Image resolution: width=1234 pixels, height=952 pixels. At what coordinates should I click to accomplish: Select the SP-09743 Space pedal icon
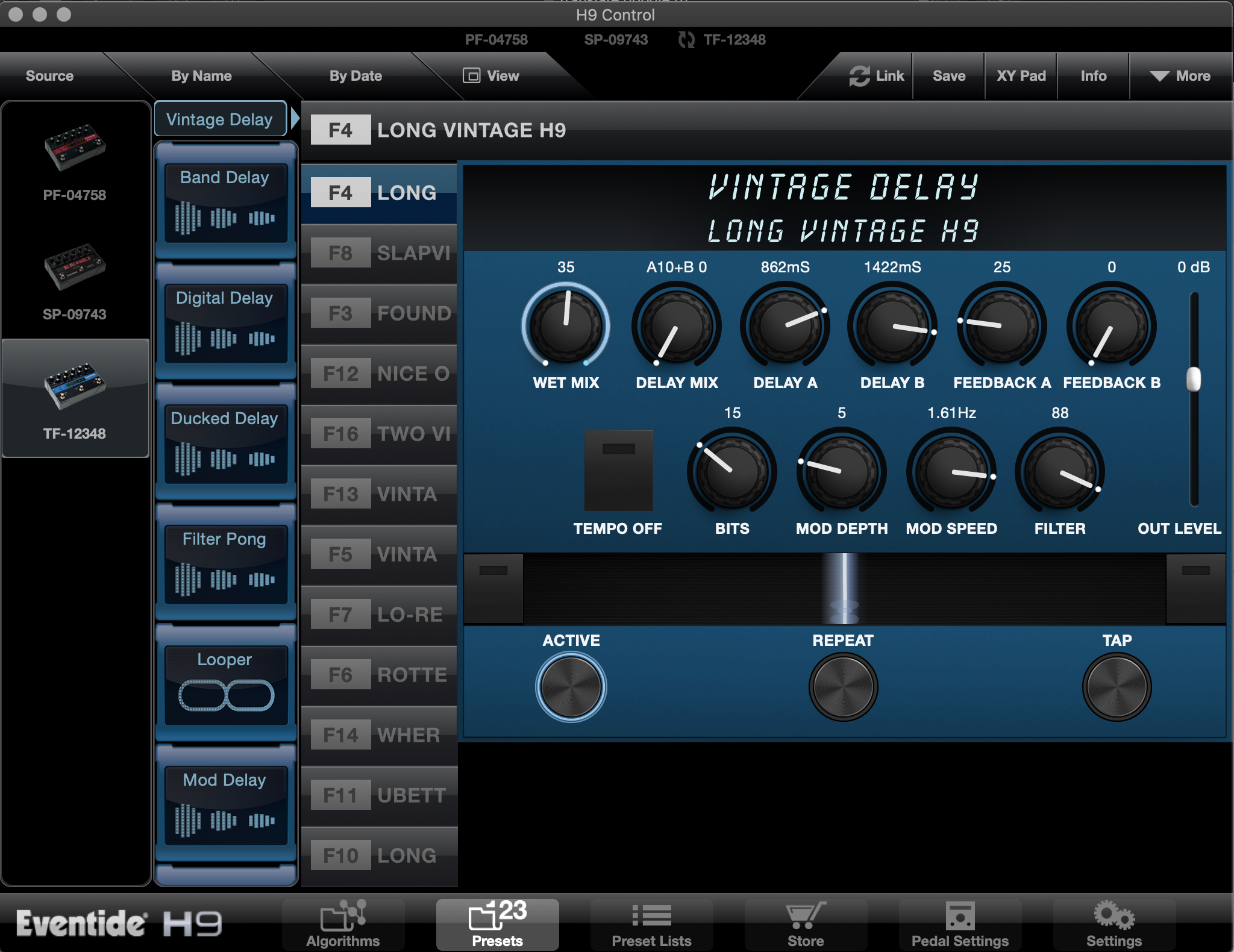[74, 266]
